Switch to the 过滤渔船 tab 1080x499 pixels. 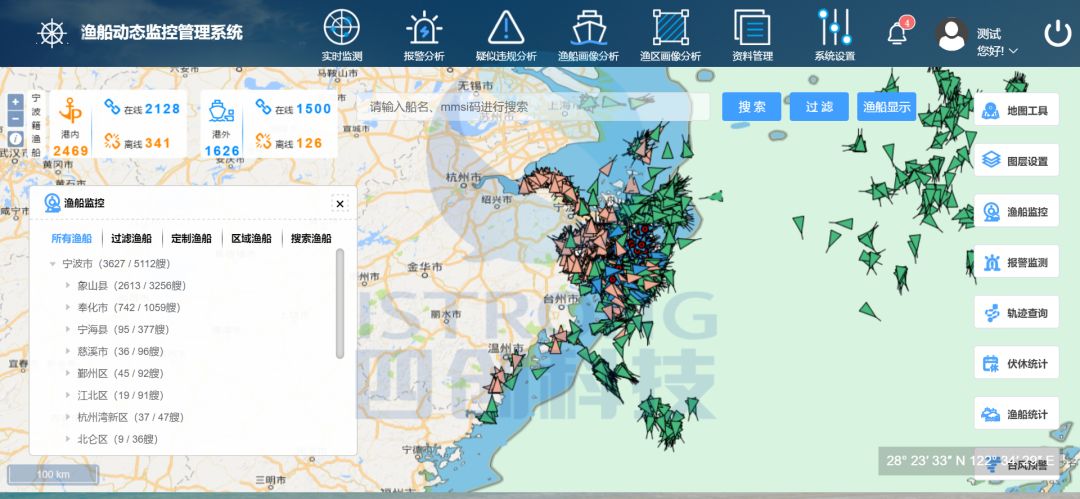click(131, 239)
